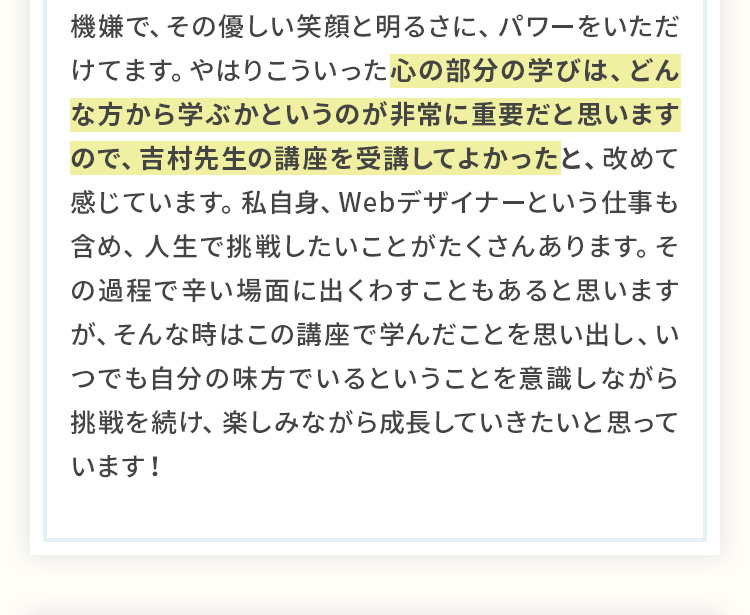Click the final line います！
The width and height of the screenshot is (750, 615).
pos(116,467)
